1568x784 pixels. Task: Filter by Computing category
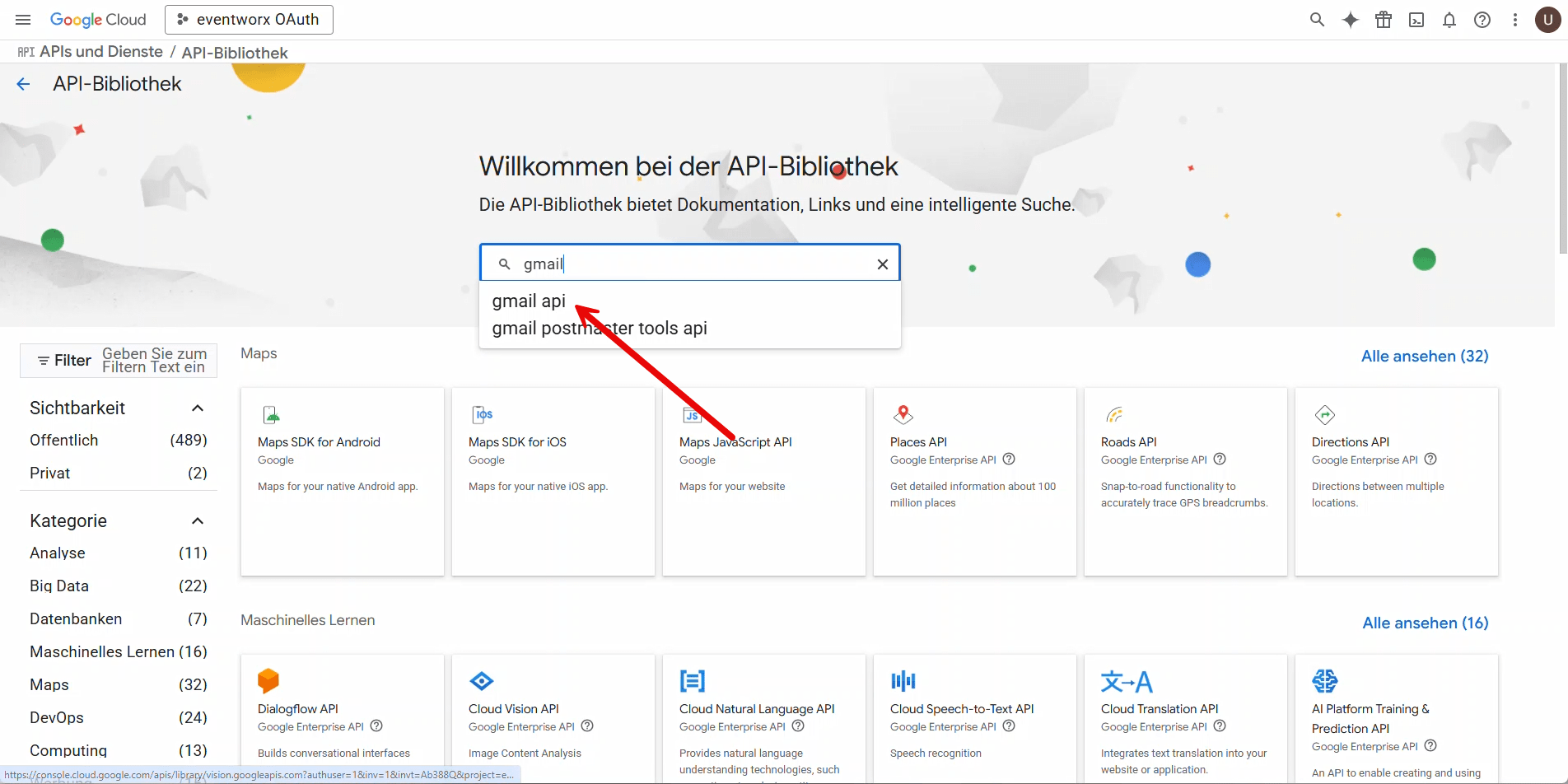click(119, 751)
